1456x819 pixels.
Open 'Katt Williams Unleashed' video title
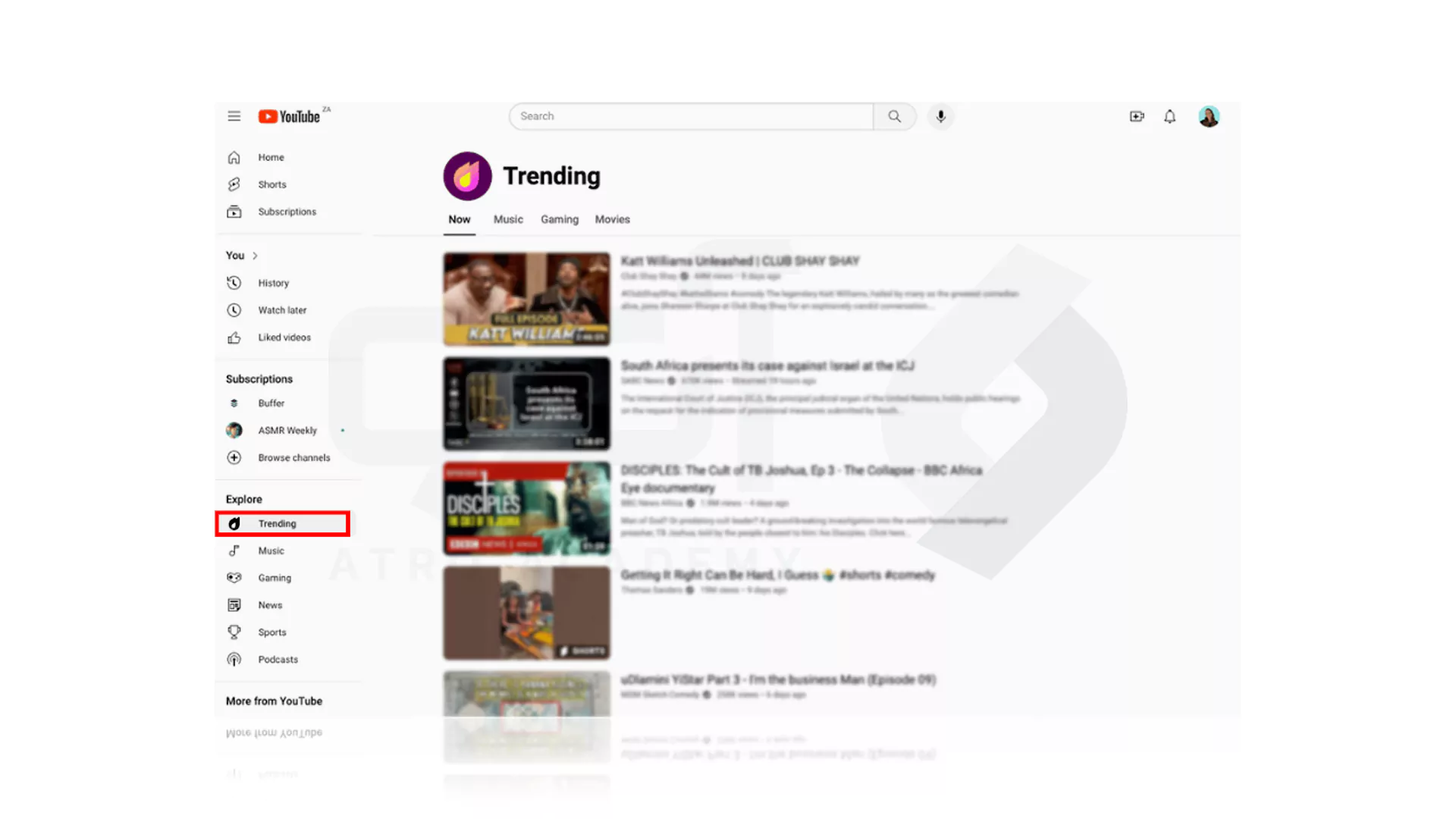point(740,261)
